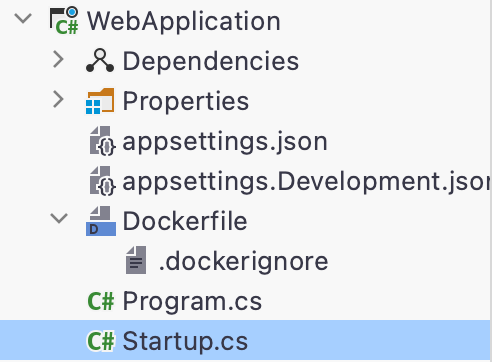Click the C# icon next to Startup.cs
Image resolution: width=492 pixels, height=362 pixels.
101,341
